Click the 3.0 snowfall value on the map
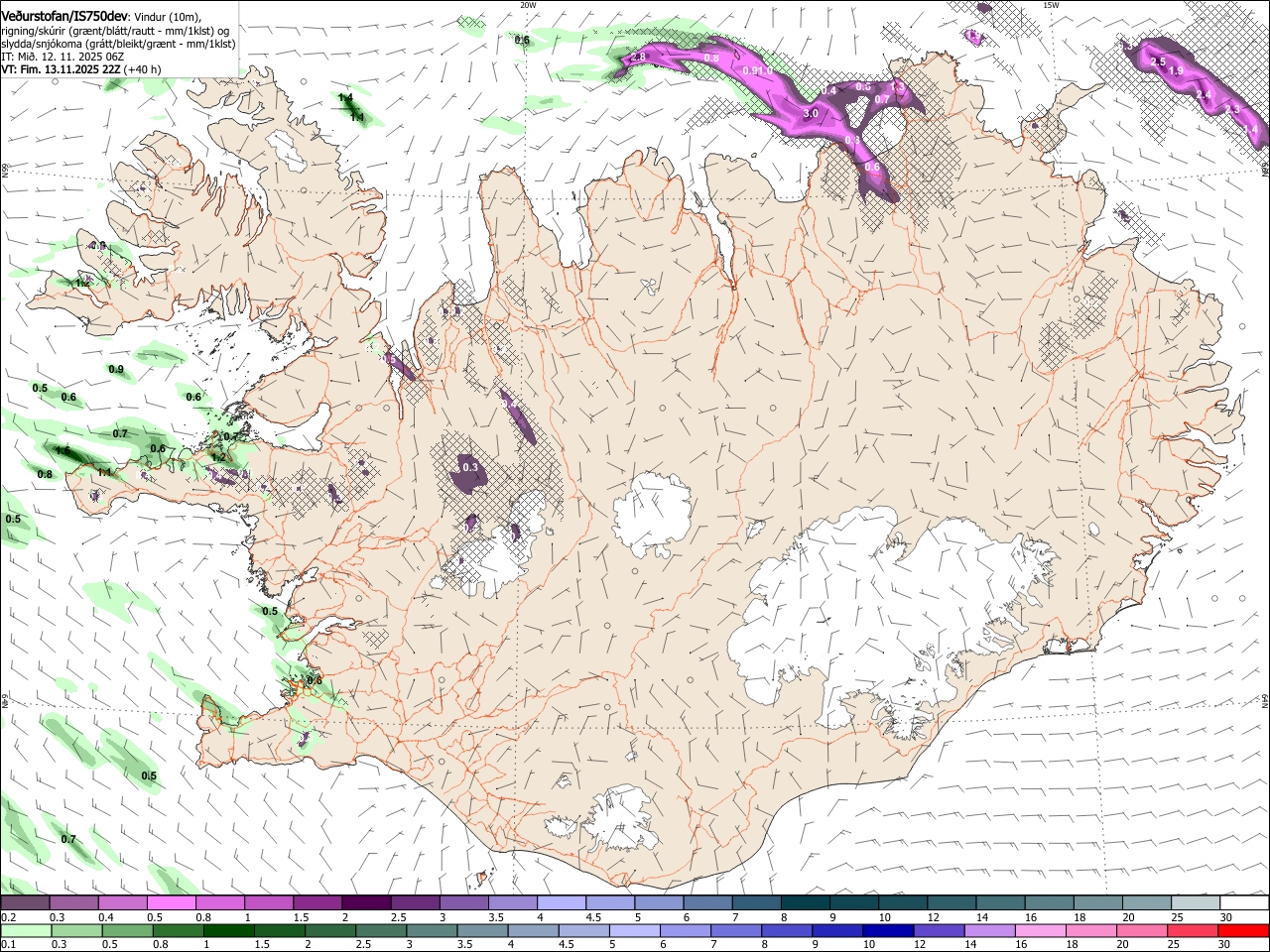 point(810,114)
